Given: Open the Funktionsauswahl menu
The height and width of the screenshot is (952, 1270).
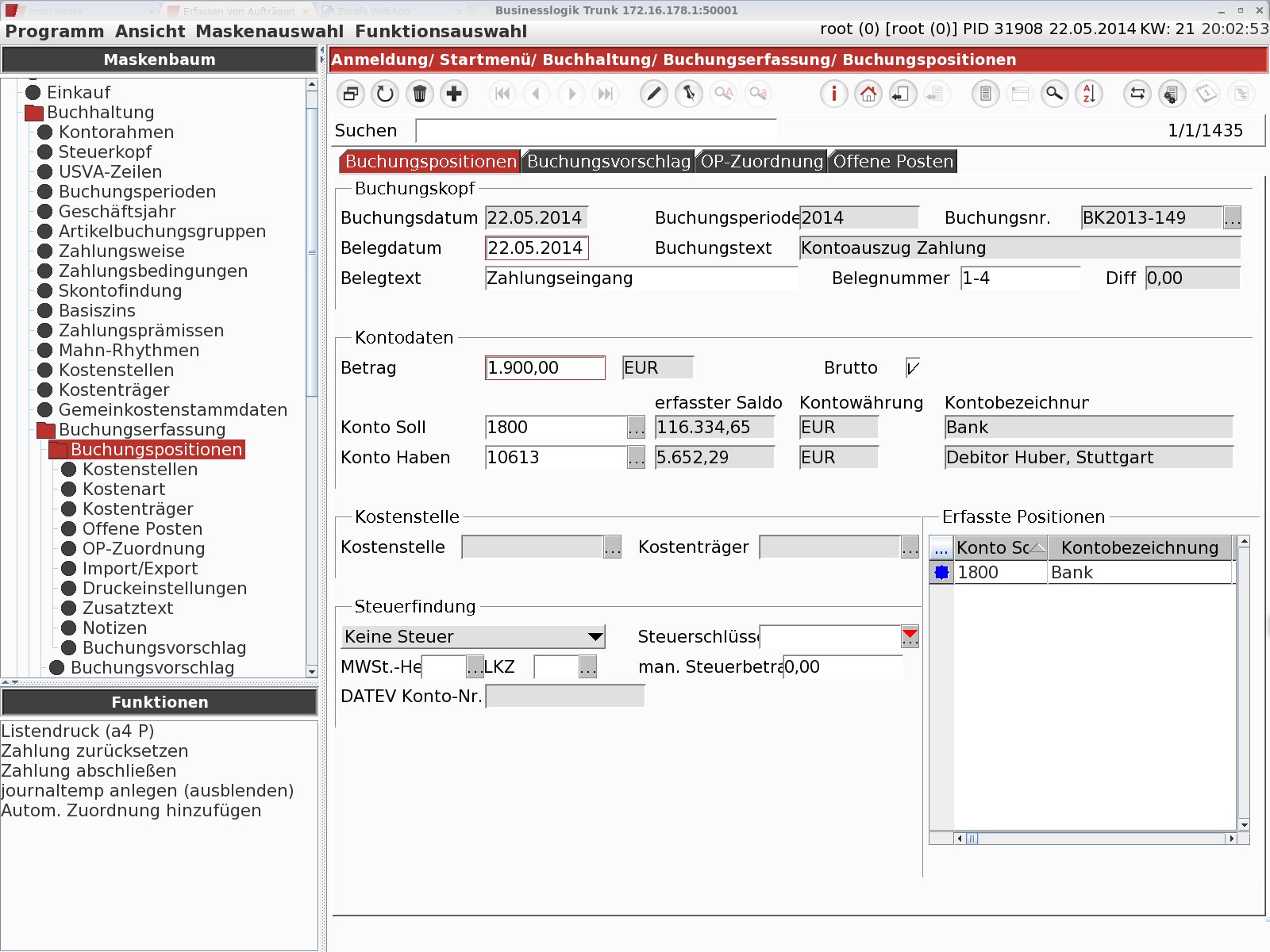Looking at the screenshot, I should coord(441,32).
